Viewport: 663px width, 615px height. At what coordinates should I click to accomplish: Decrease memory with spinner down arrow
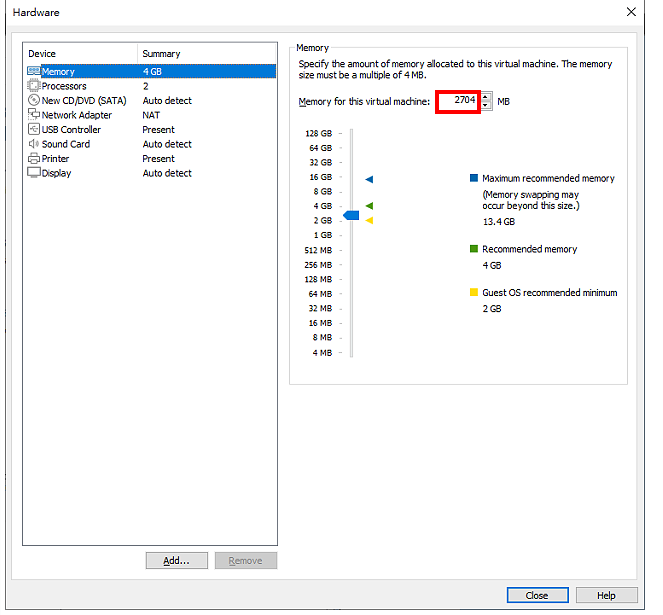click(486, 106)
